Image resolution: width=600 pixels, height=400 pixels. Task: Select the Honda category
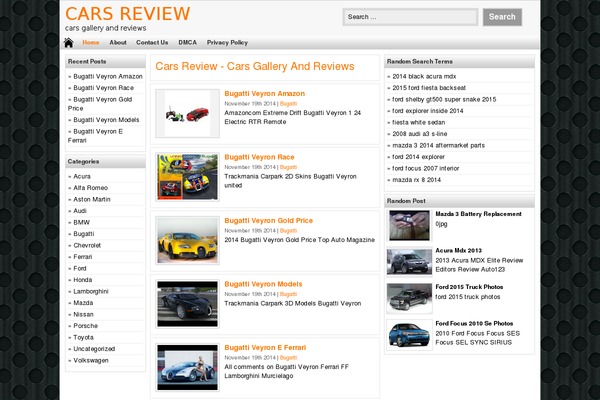pos(82,280)
